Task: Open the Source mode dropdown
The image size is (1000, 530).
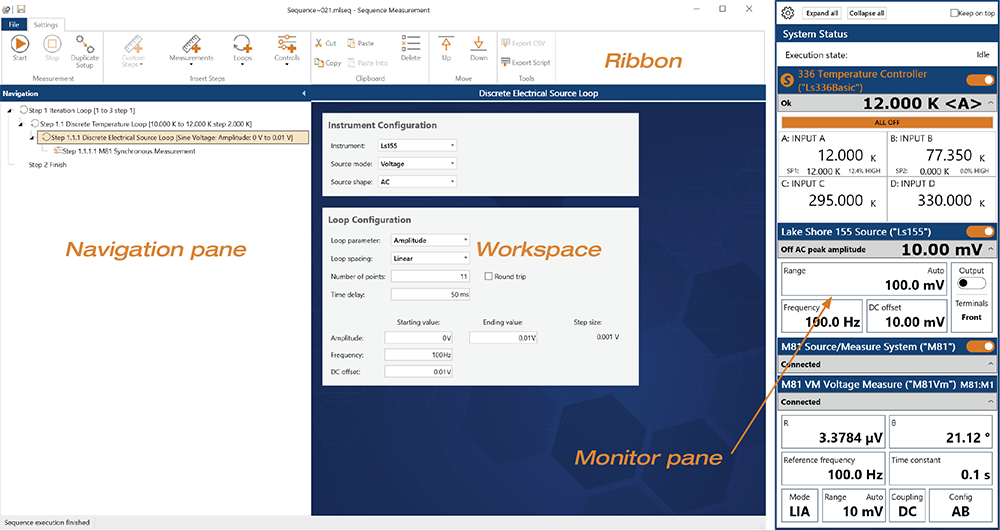Action: [x=417, y=163]
